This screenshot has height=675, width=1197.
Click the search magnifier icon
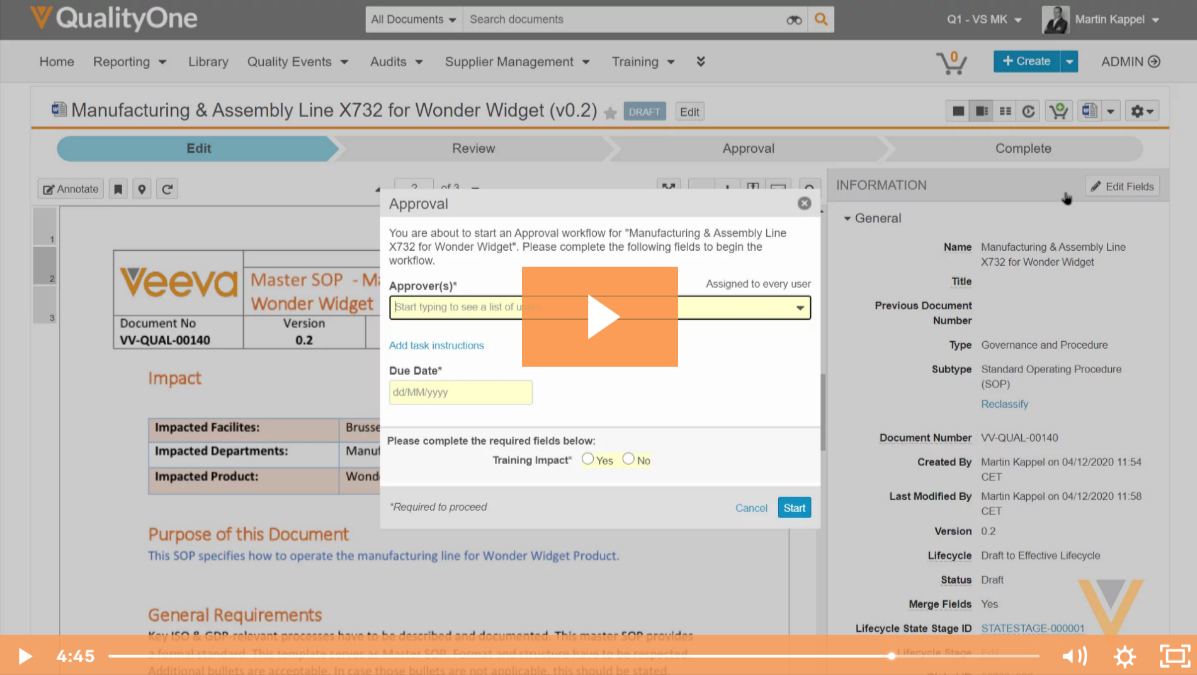pyautogui.click(x=820, y=19)
